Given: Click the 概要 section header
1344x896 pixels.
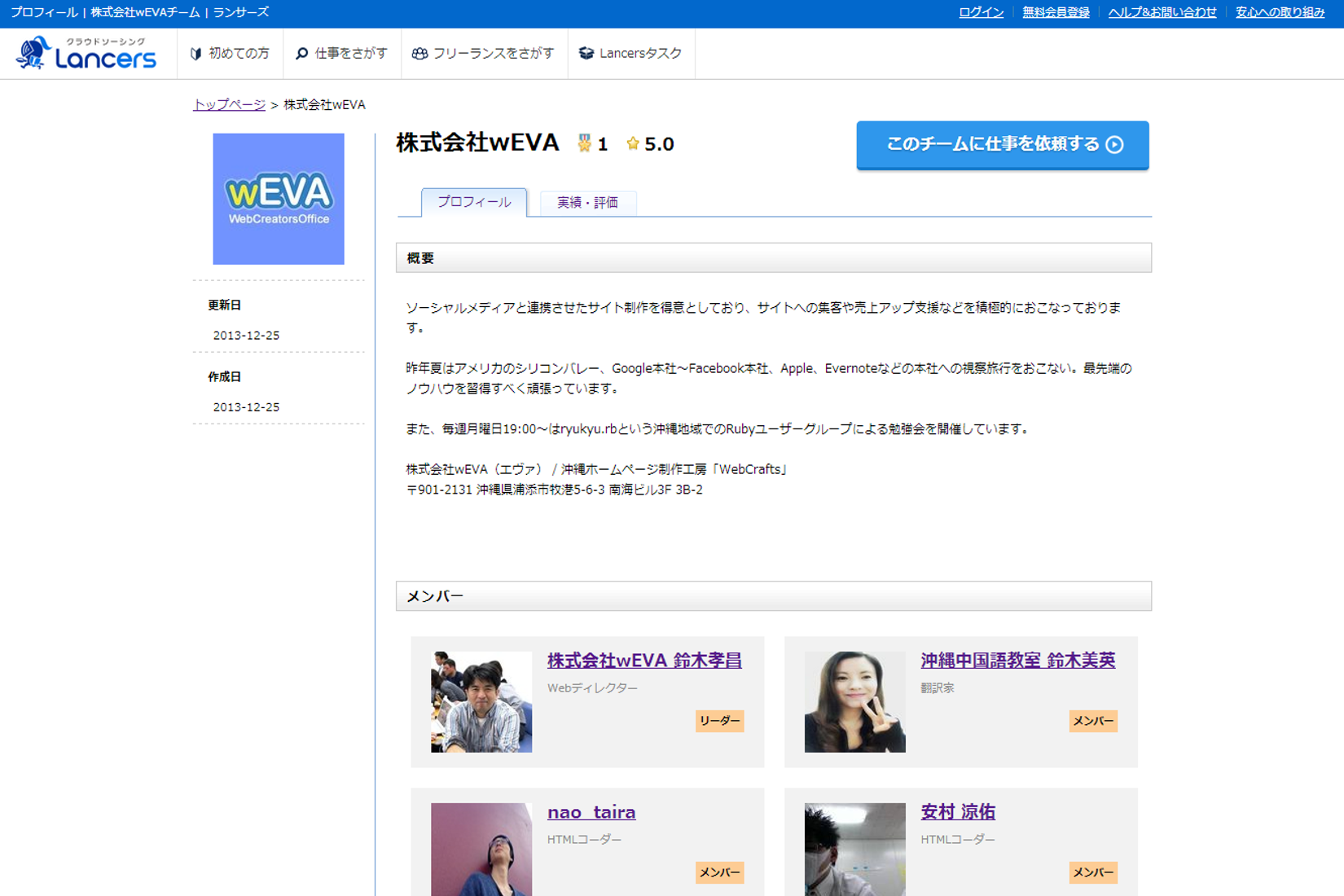Looking at the screenshot, I should point(774,258).
